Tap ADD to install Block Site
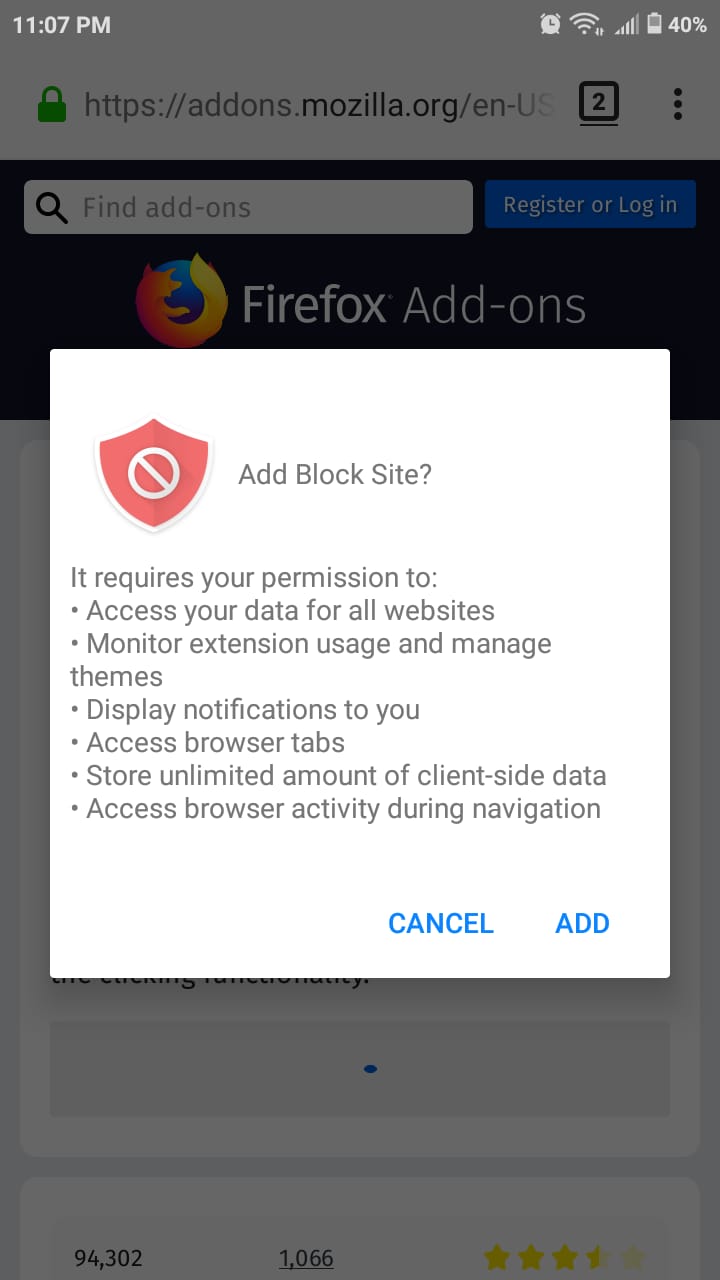Image resolution: width=720 pixels, height=1280 pixels. pos(582,923)
